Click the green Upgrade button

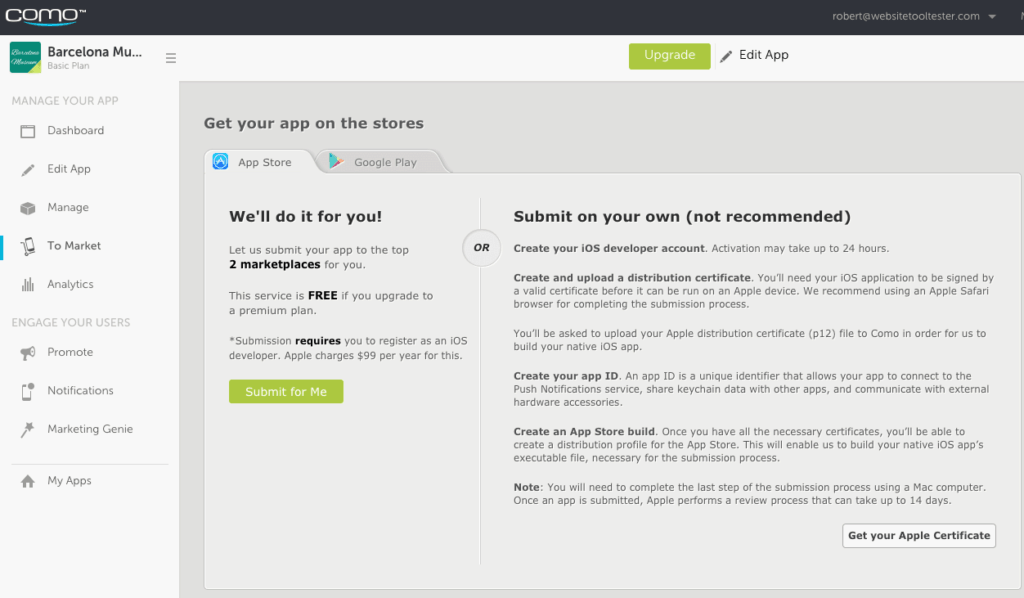tap(669, 55)
